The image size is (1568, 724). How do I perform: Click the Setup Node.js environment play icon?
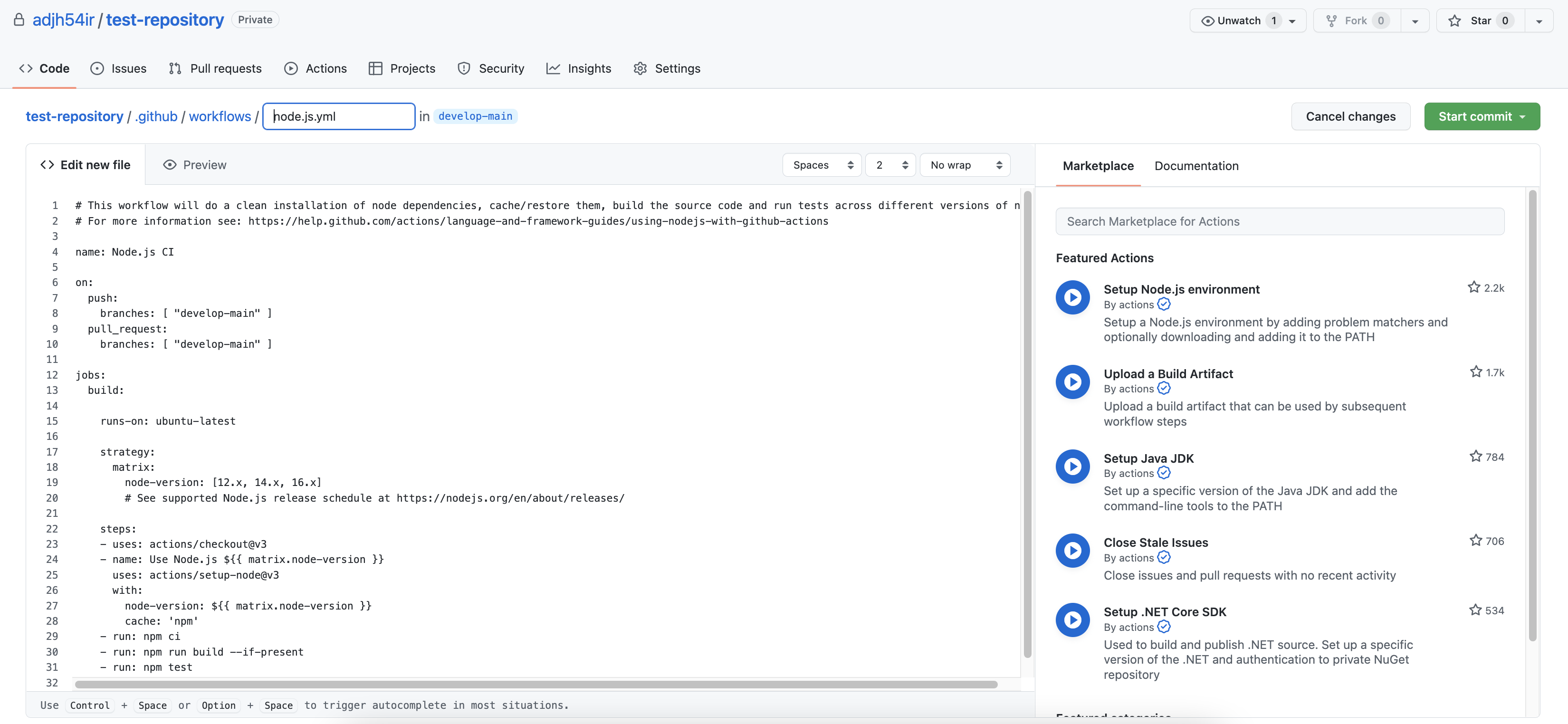(1072, 297)
